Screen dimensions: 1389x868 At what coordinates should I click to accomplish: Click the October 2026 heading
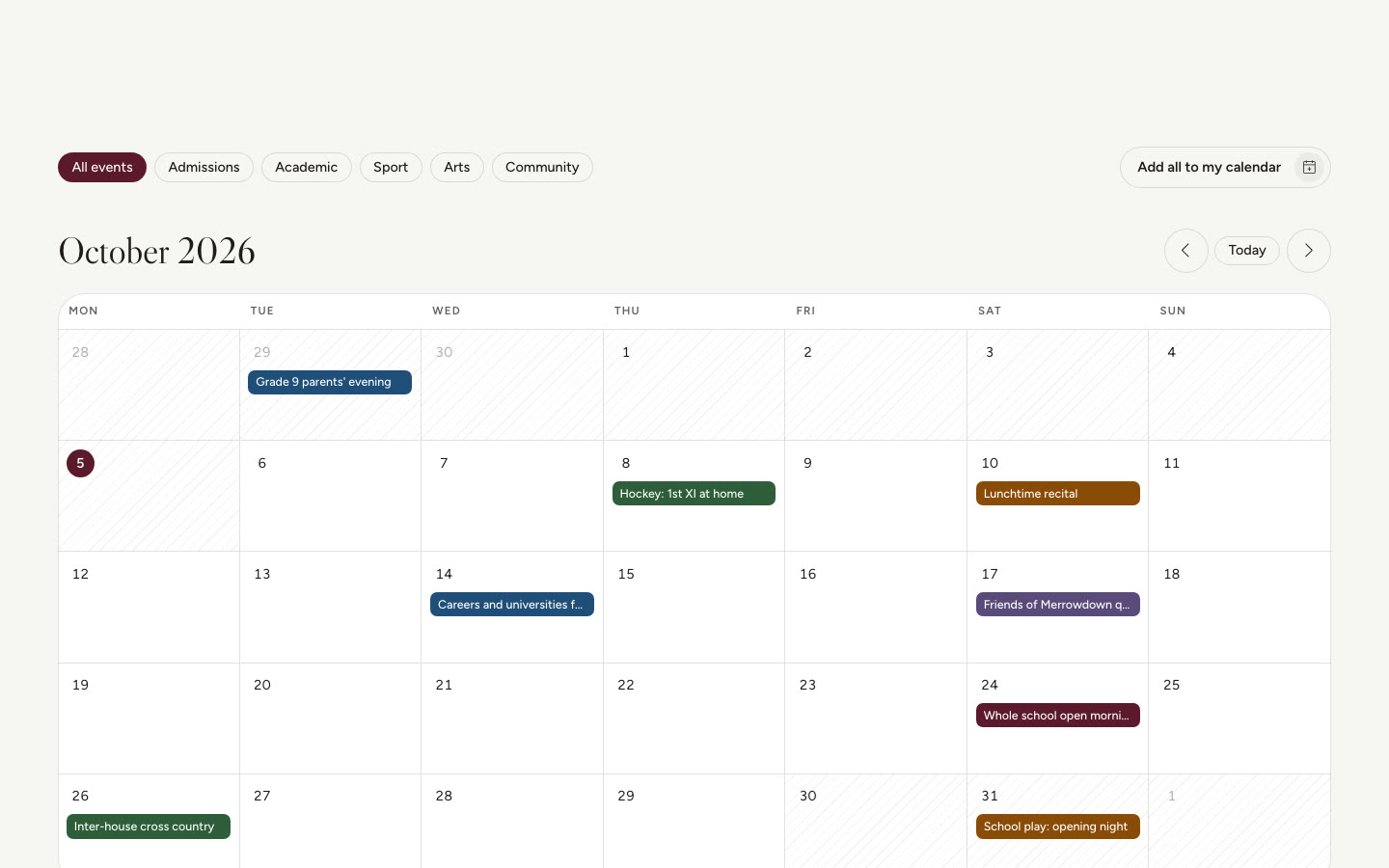pos(157,252)
